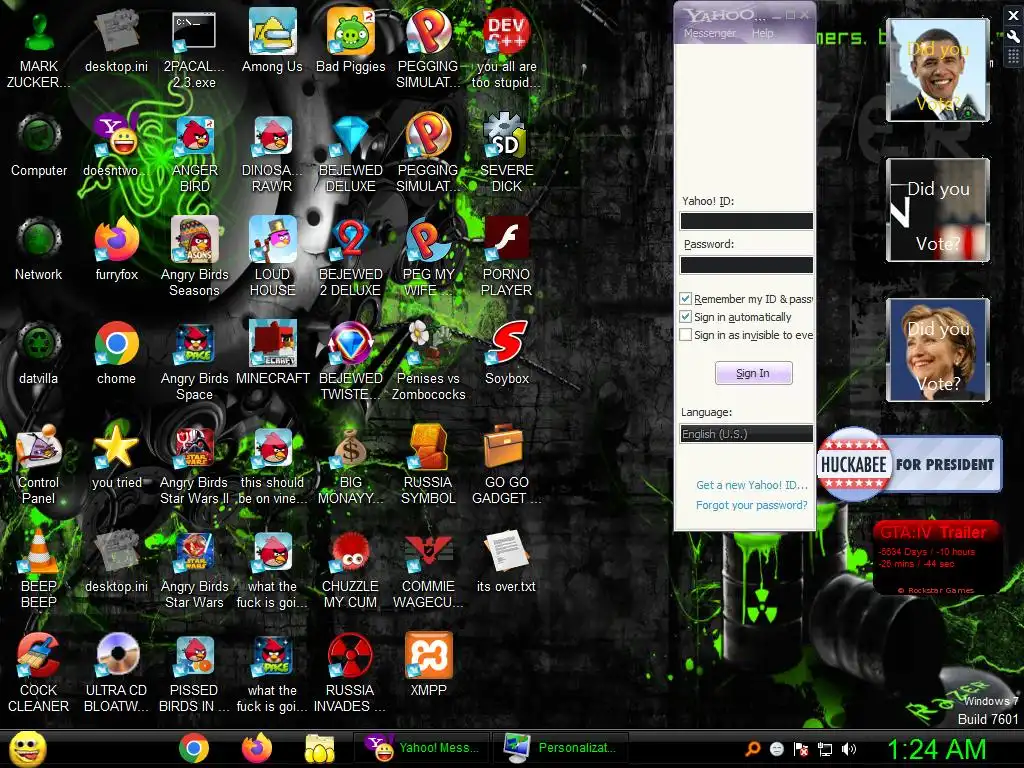Click the 'Forgot your password?' link
The width and height of the screenshot is (1024, 768).
point(752,505)
